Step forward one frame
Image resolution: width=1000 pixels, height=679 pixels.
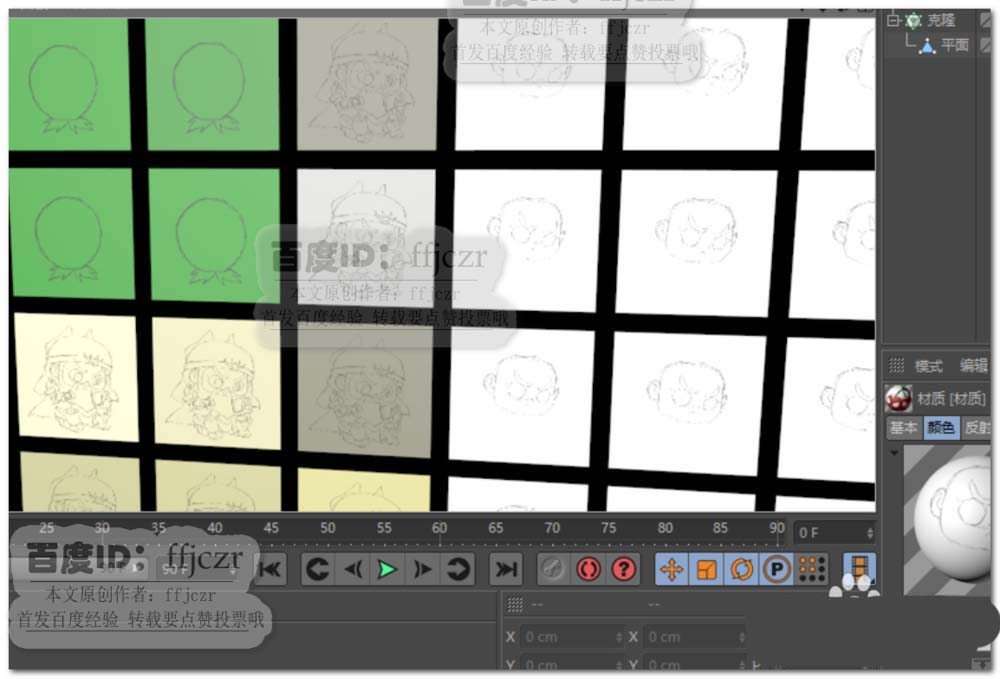422,569
